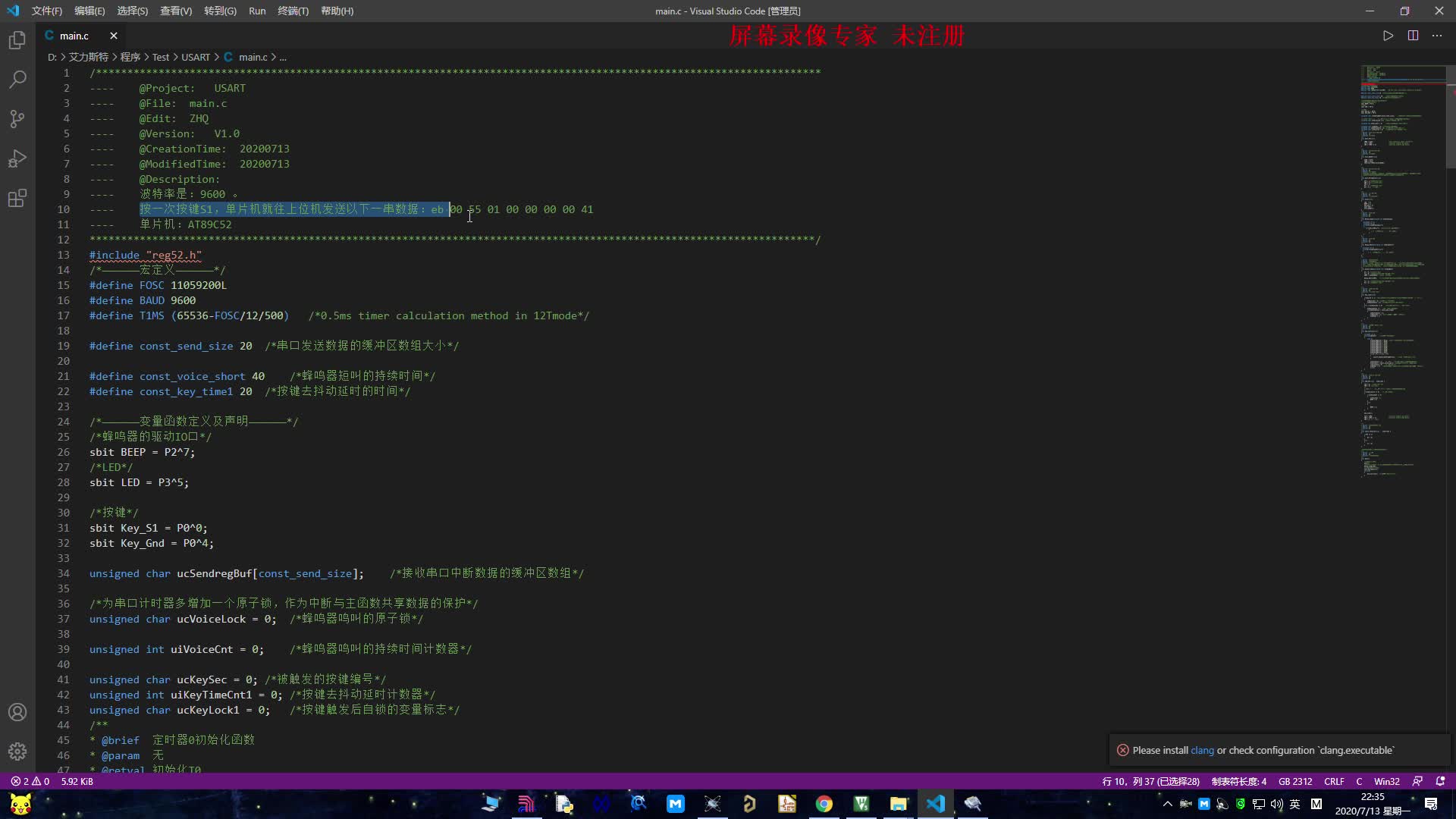The image size is (1456, 819).
Task: Close the main.c tab
Action: (x=114, y=36)
